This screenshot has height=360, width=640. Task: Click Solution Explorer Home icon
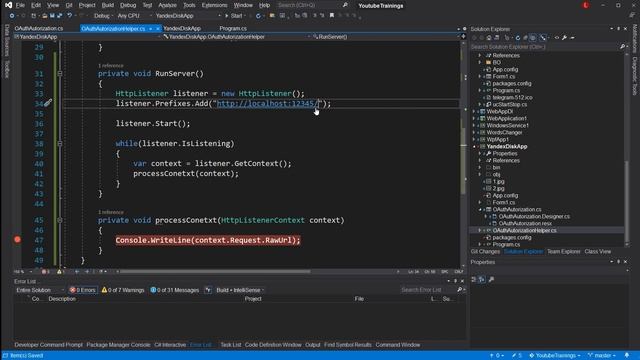(x=489, y=38)
